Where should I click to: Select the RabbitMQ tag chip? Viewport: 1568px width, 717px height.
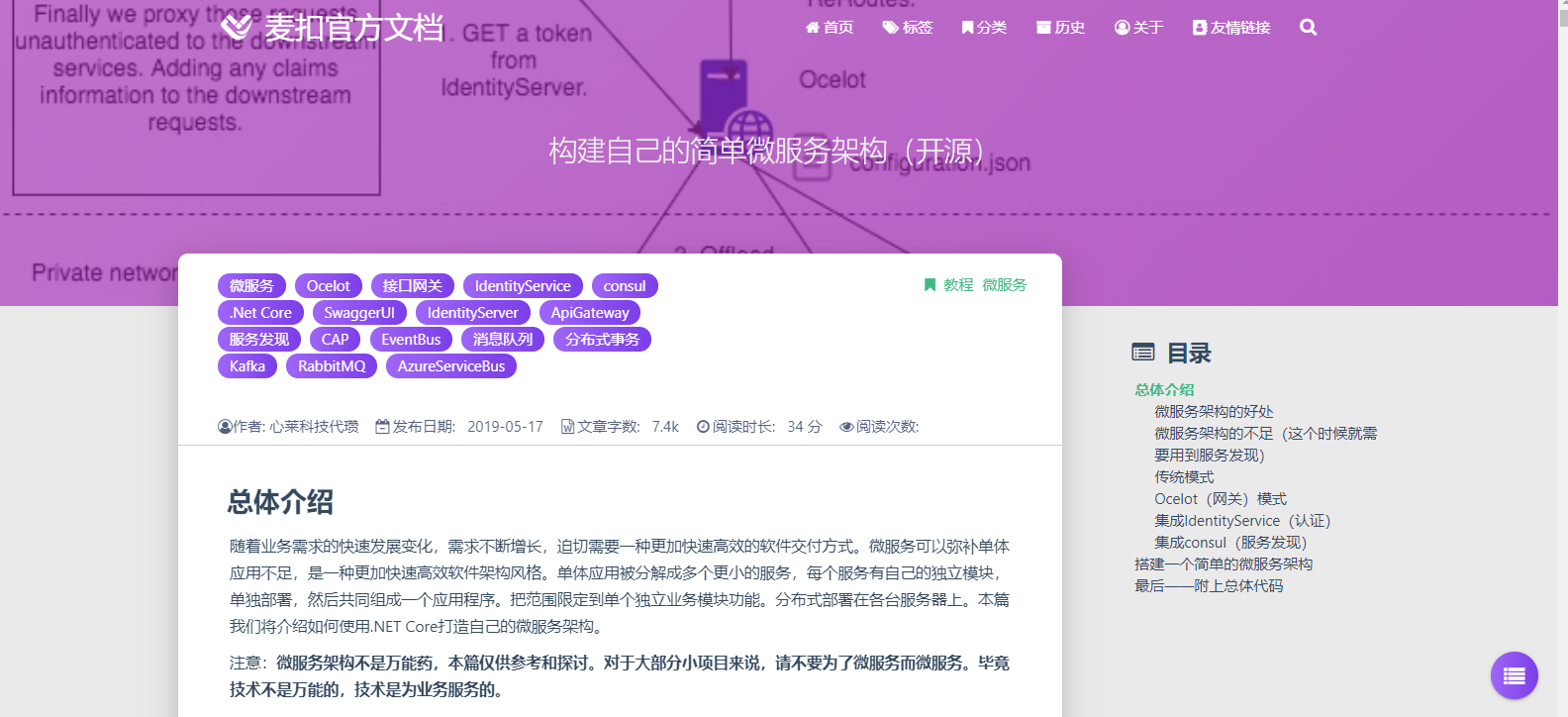click(332, 366)
